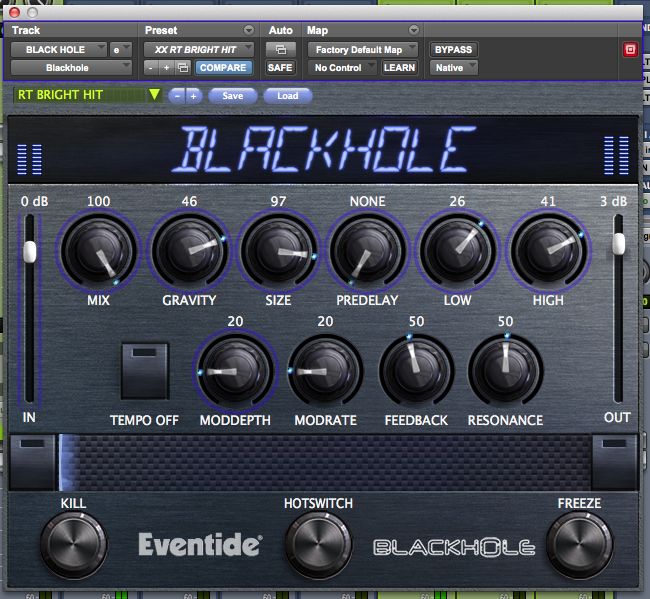Click the 0 dB input level readout
The width and height of the screenshot is (650, 599).
[34, 201]
